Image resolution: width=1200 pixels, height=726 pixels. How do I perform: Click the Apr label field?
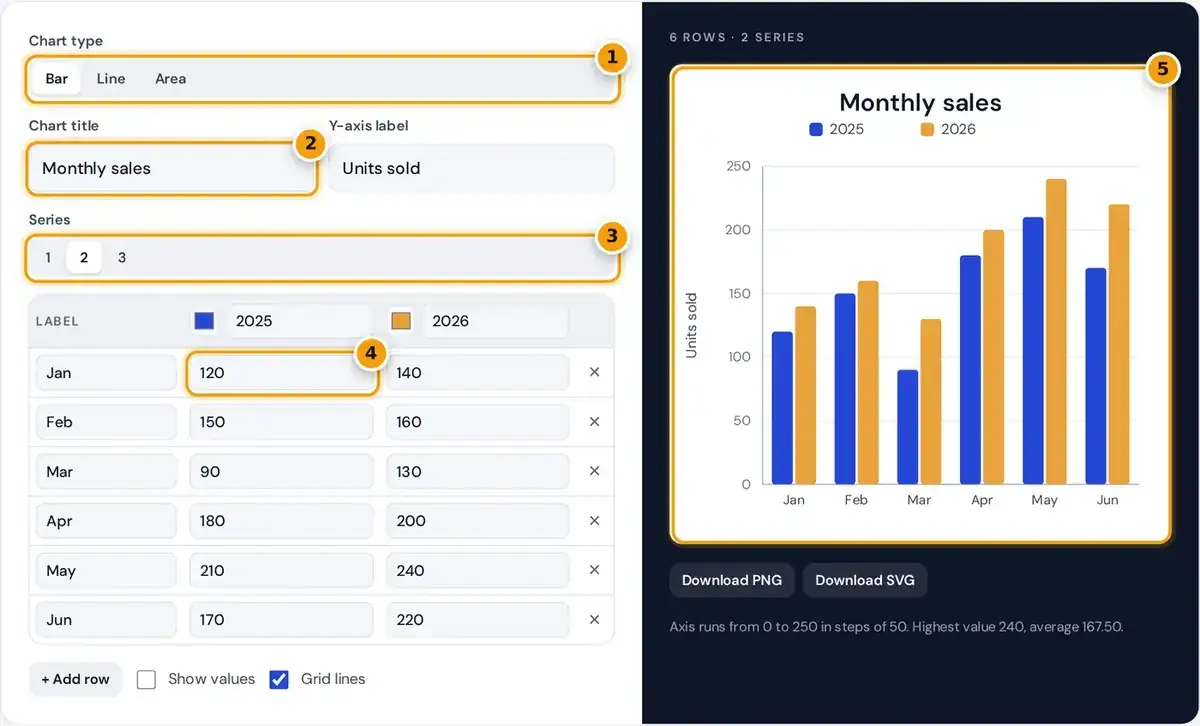pos(106,521)
